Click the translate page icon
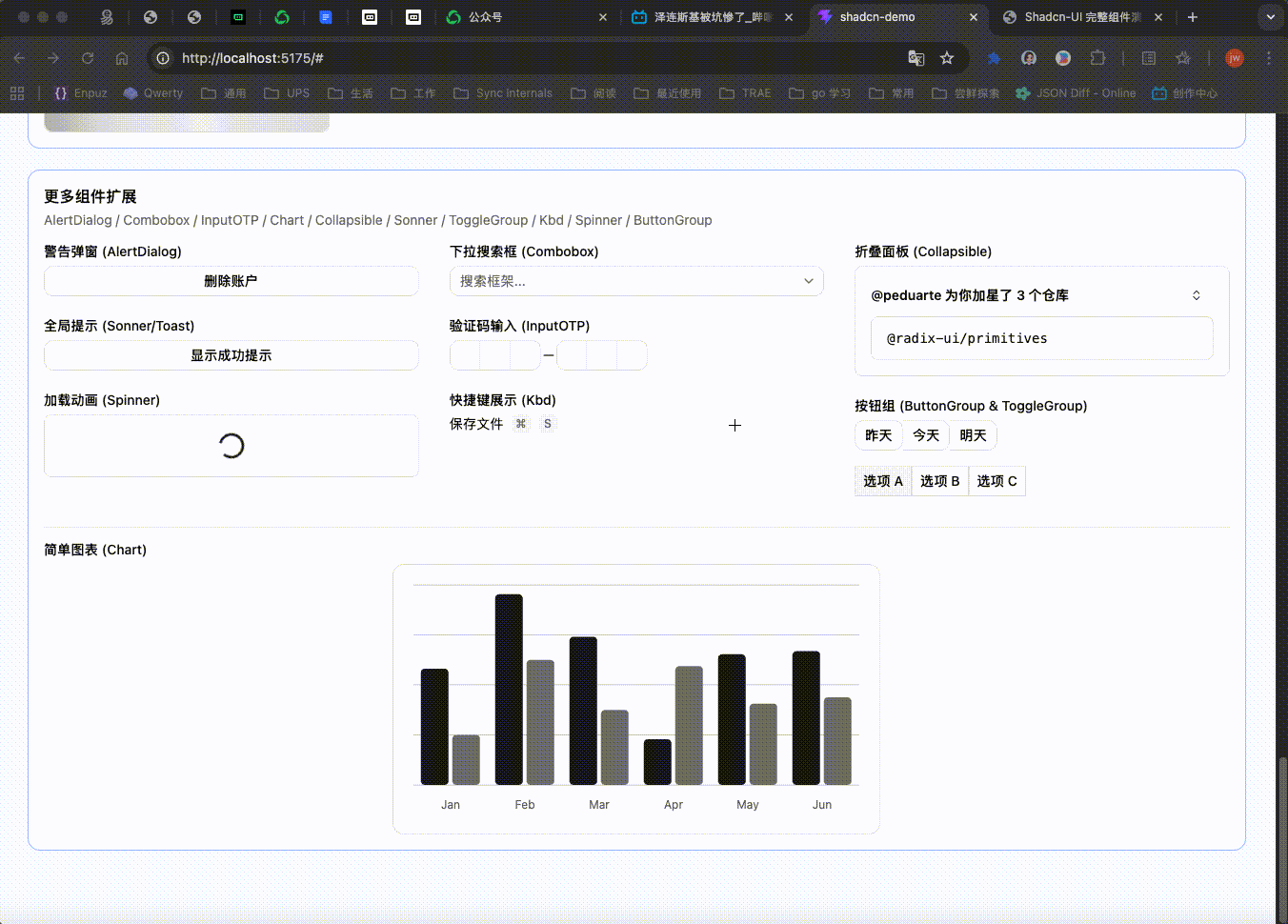1288x924 pixels. [x=916, y=58]
